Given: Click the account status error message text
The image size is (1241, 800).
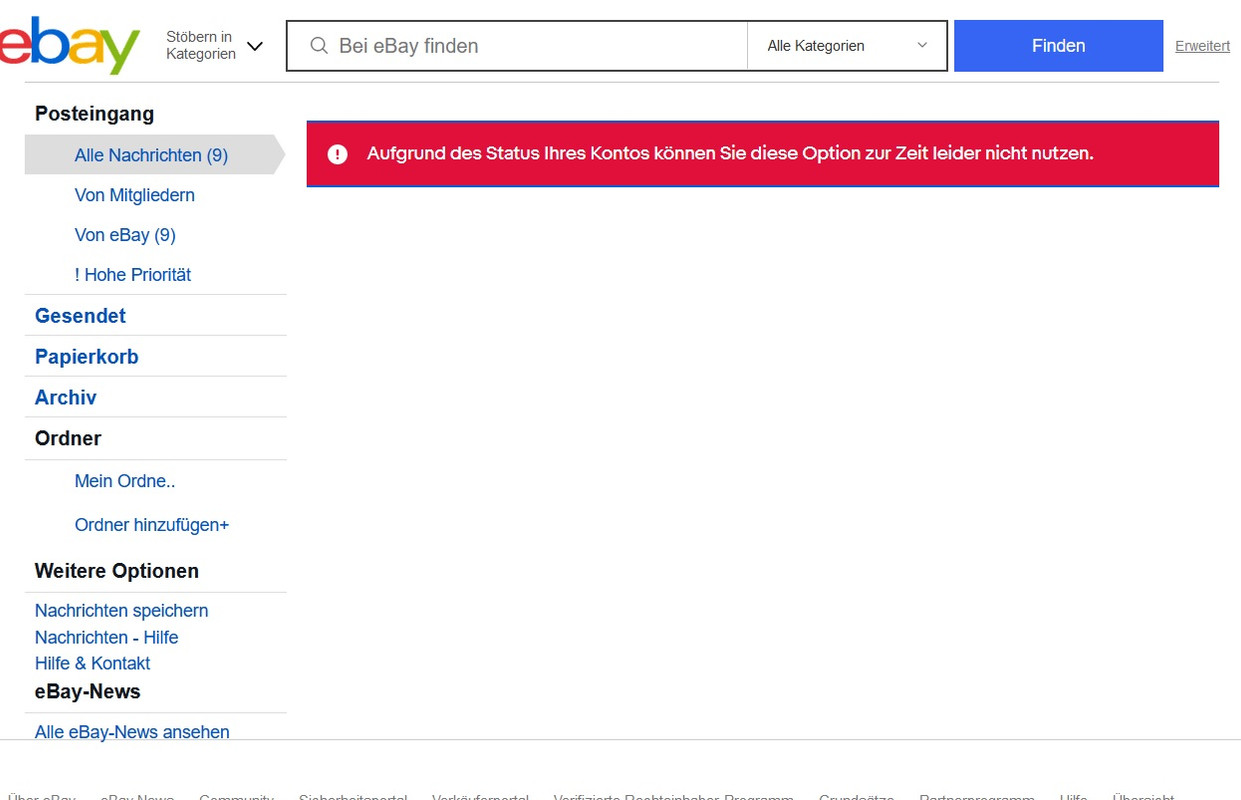Looking at the screenshot, I should point(730,154).
